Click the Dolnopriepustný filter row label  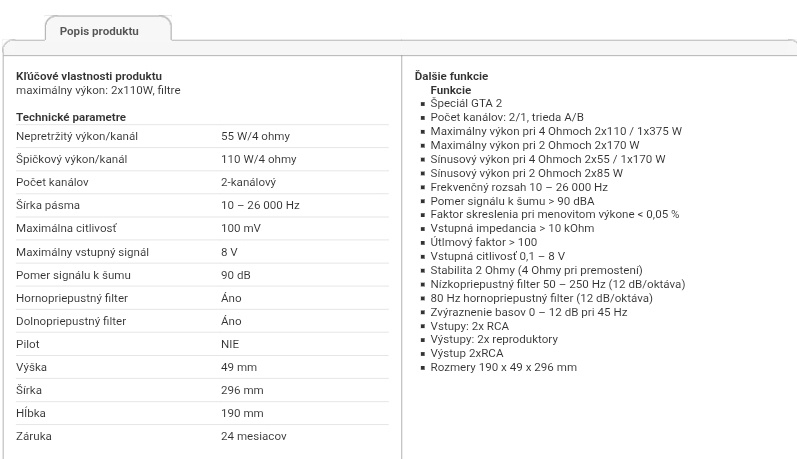[71, 321]
